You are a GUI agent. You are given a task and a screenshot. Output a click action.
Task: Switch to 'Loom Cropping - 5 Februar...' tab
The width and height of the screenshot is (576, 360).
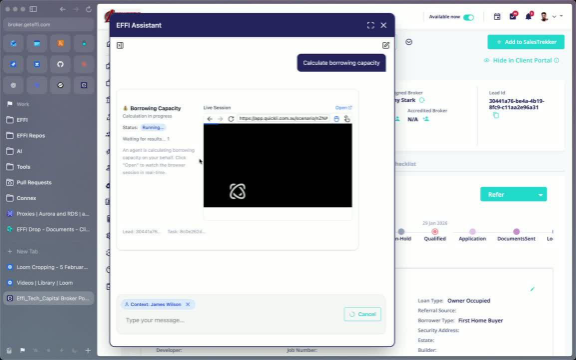pyautogui.click(x=48, y=267)
